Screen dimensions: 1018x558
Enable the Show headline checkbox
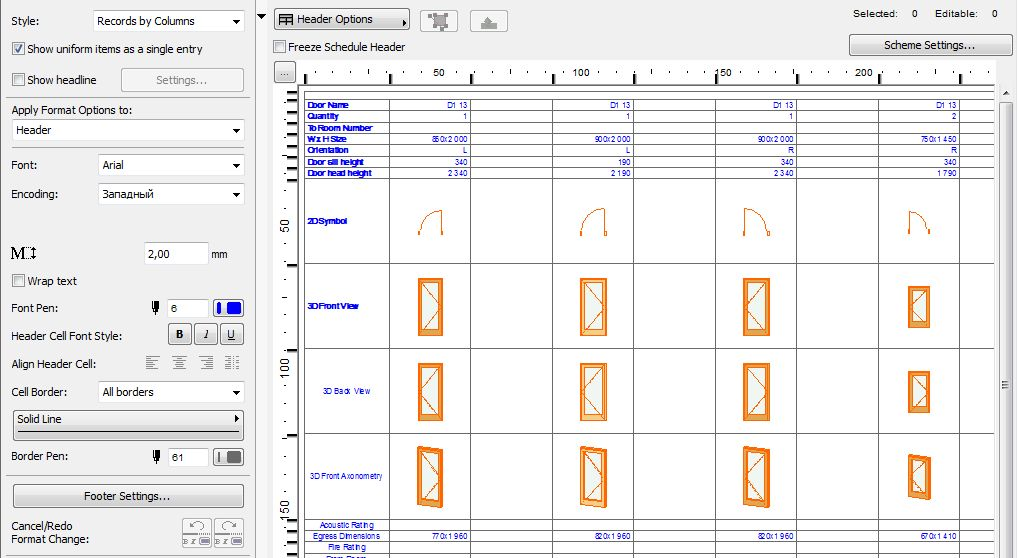(x=18, y=80)
